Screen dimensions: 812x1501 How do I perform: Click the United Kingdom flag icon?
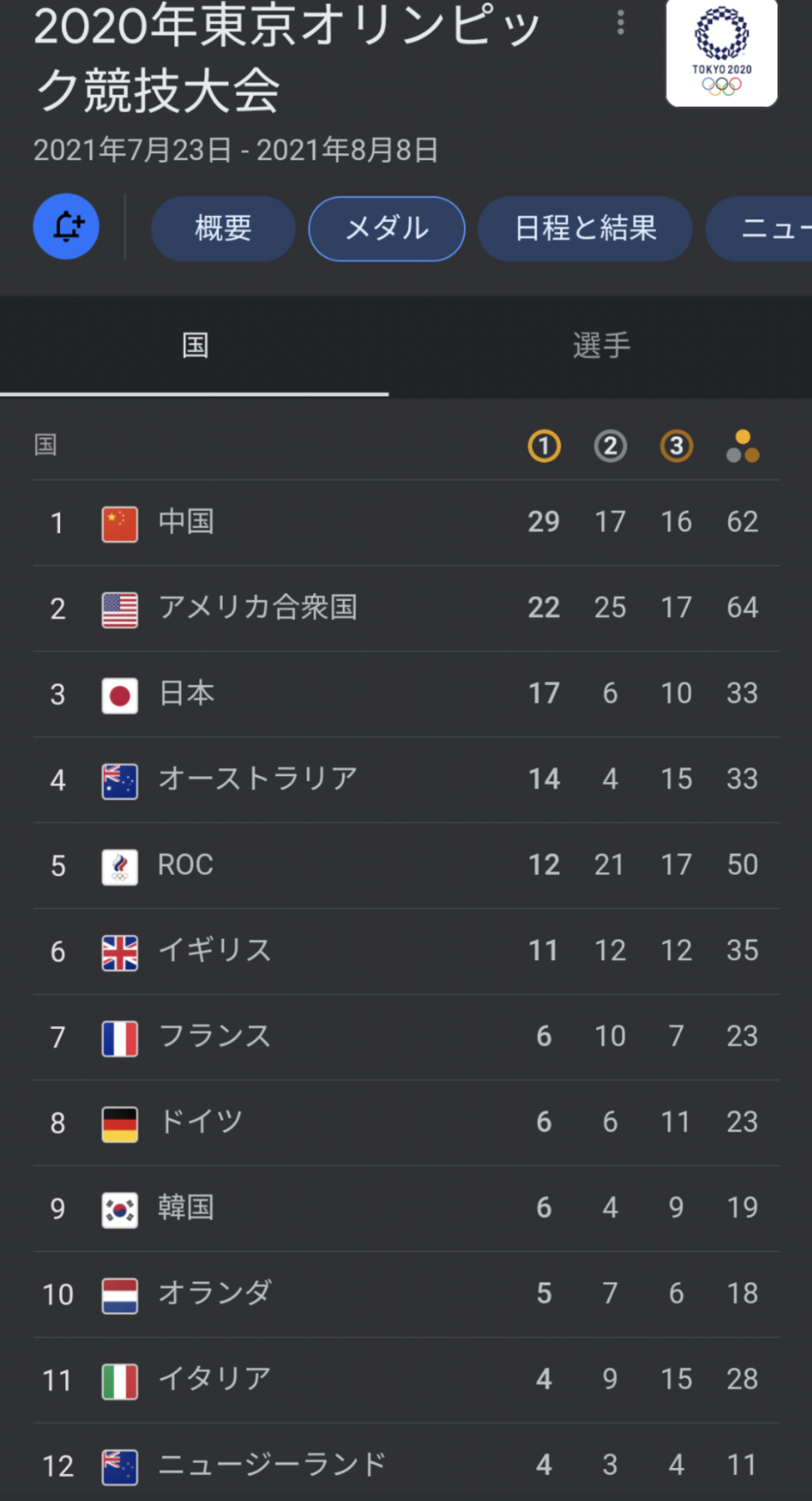(x=120, y=952)
